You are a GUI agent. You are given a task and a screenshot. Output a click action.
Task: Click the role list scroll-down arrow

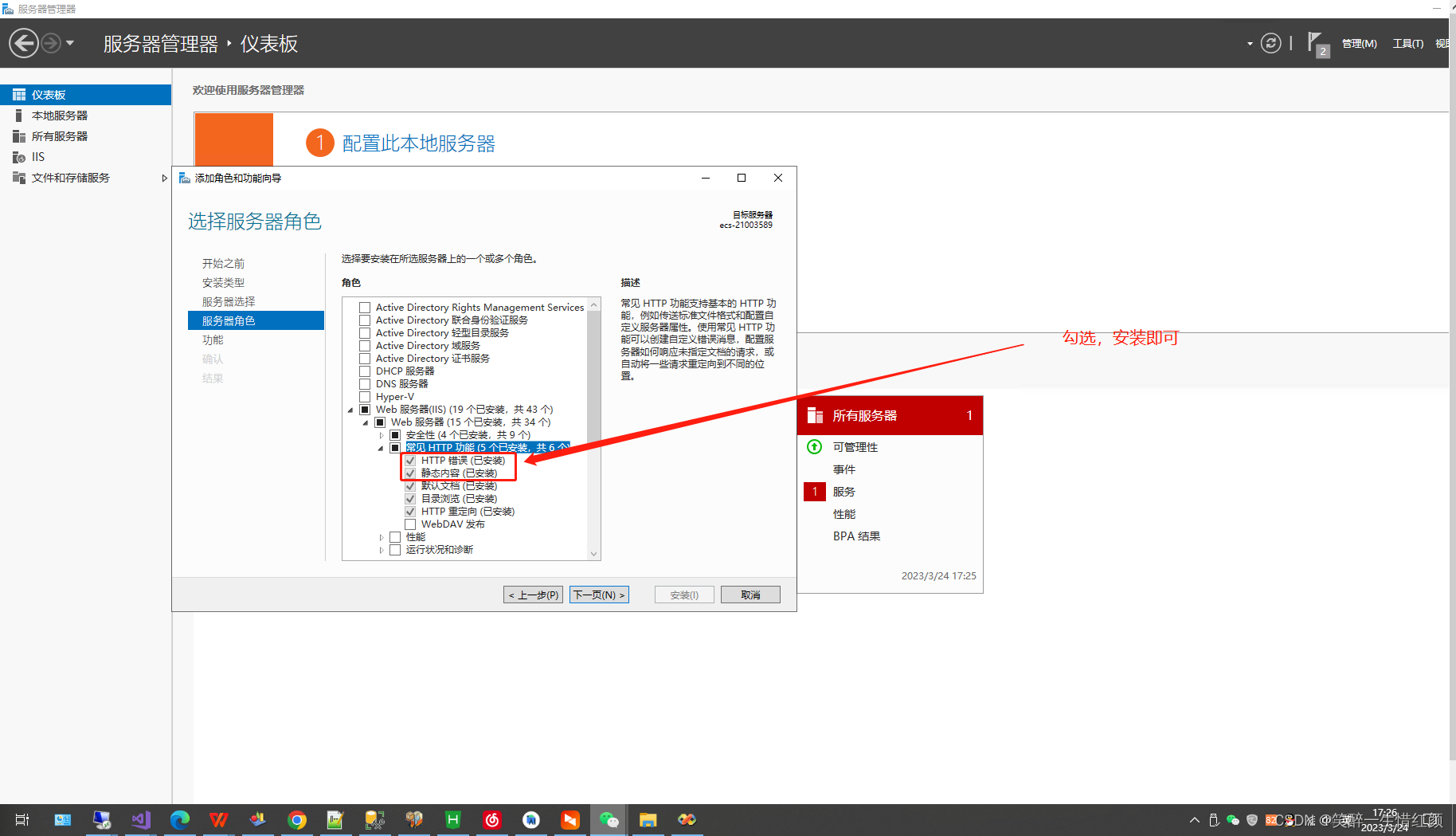pos(593,554)
